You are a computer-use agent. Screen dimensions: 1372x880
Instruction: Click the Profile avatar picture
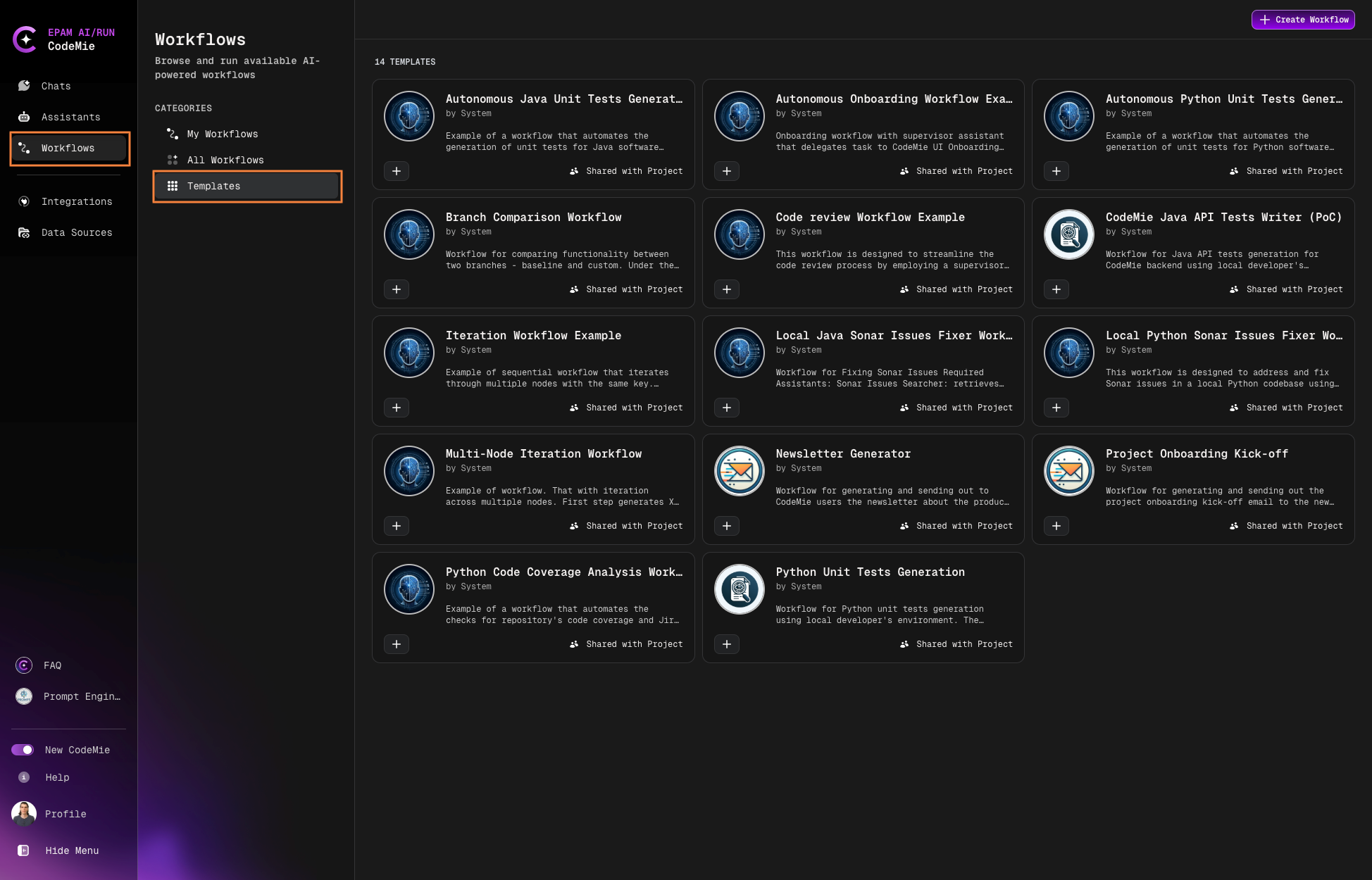[x=23, y=814]
